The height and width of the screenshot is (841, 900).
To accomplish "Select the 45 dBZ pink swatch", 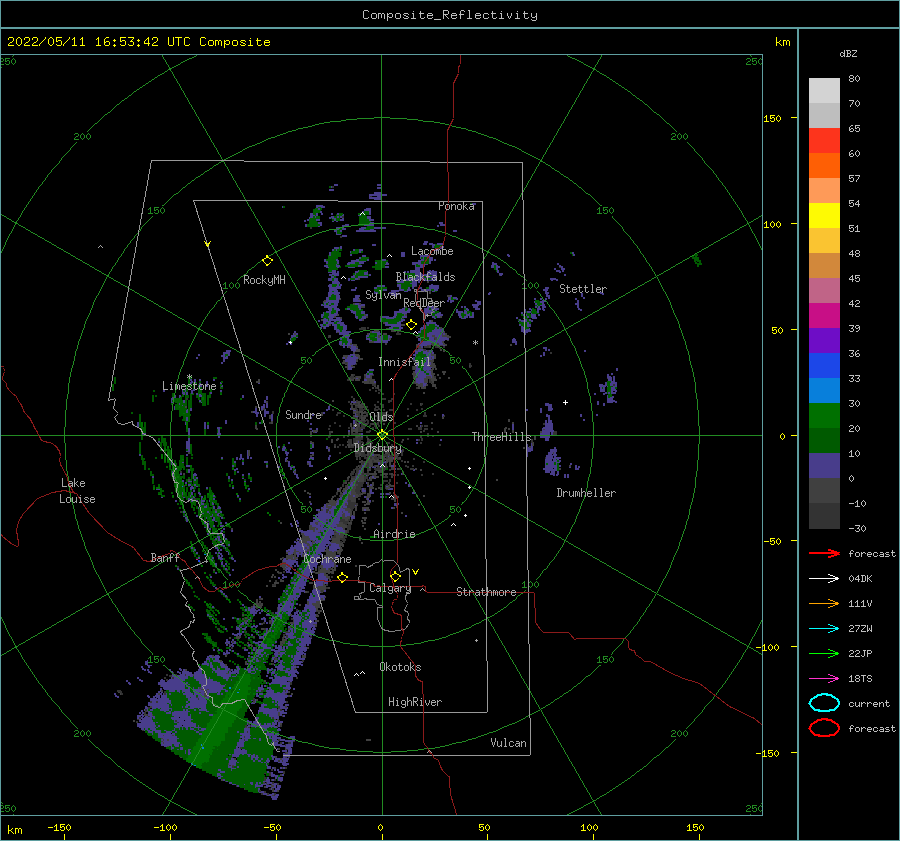I will [x=824, y=290].
